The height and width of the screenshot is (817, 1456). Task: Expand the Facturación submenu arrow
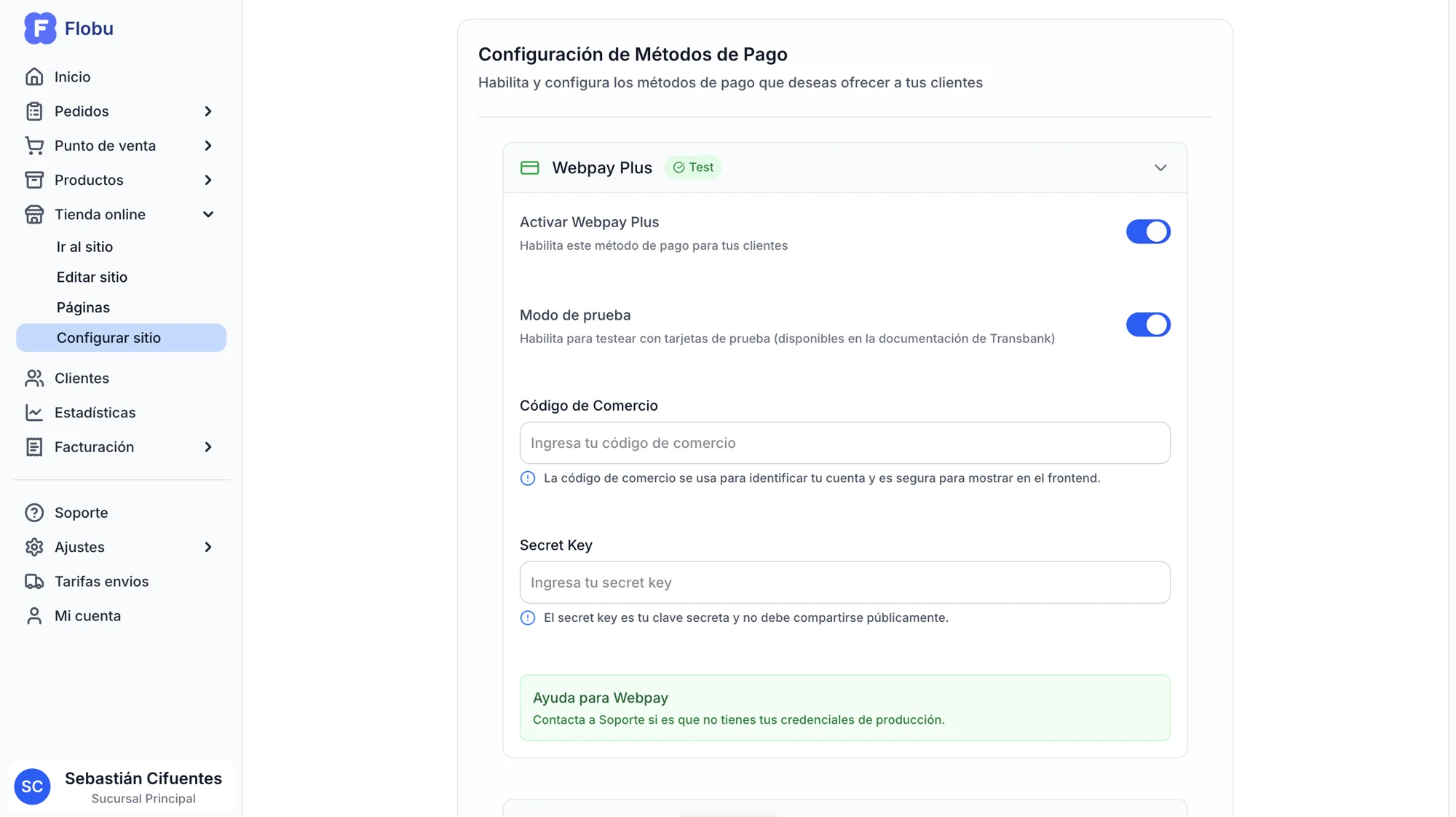(208, 447)
